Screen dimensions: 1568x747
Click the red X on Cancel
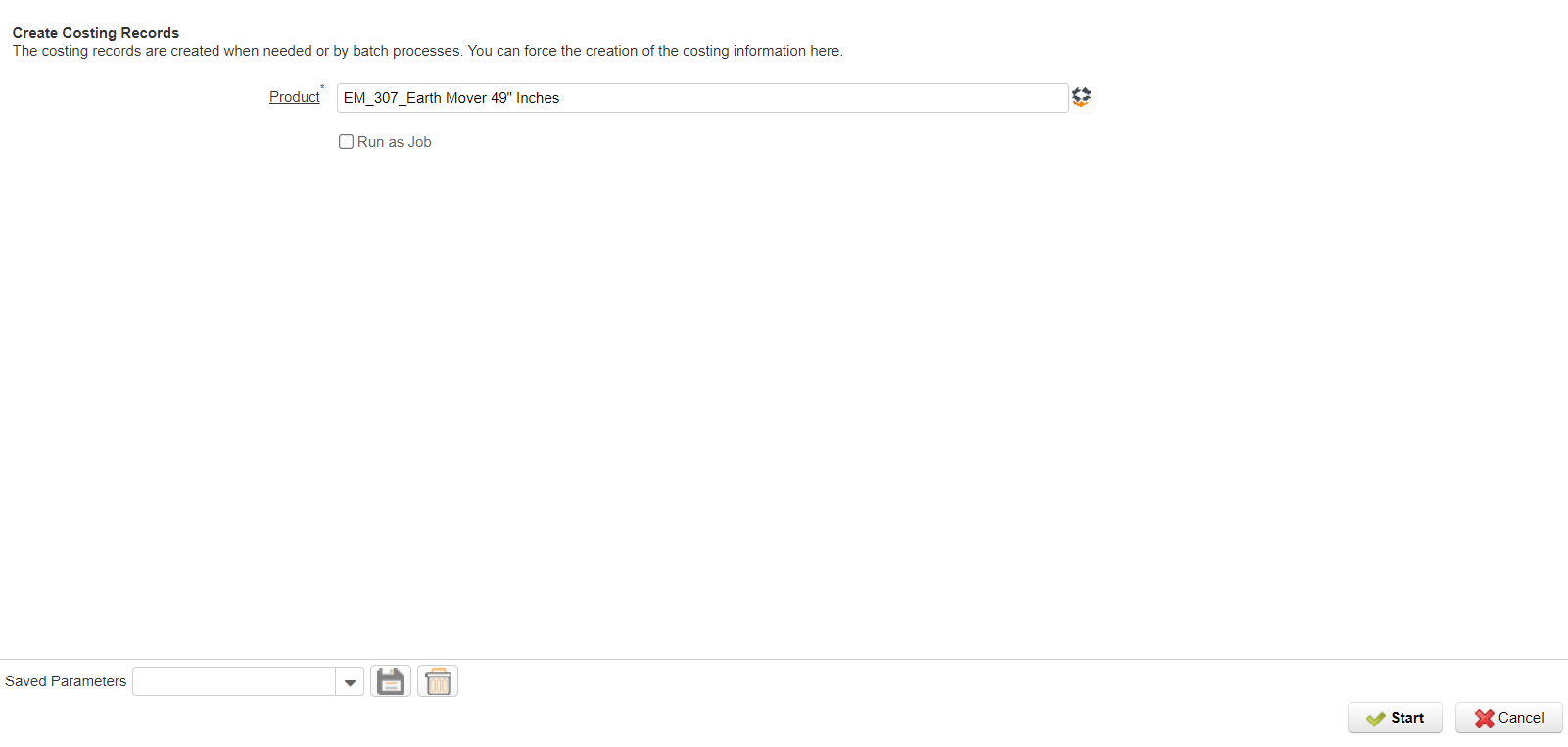(x=1485, y=719)
